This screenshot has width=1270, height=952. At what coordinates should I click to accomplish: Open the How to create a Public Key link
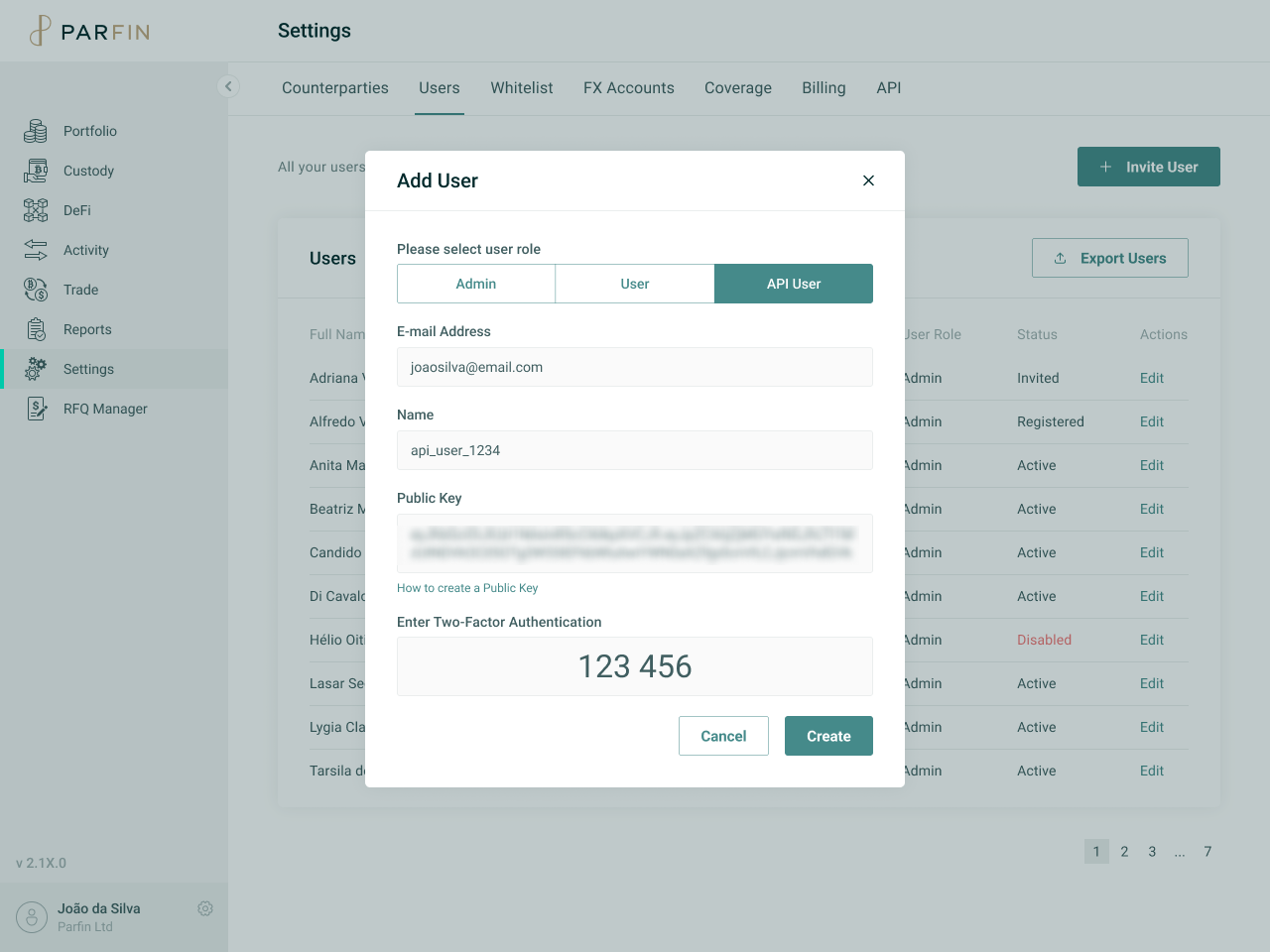click(x=466, y=588)
